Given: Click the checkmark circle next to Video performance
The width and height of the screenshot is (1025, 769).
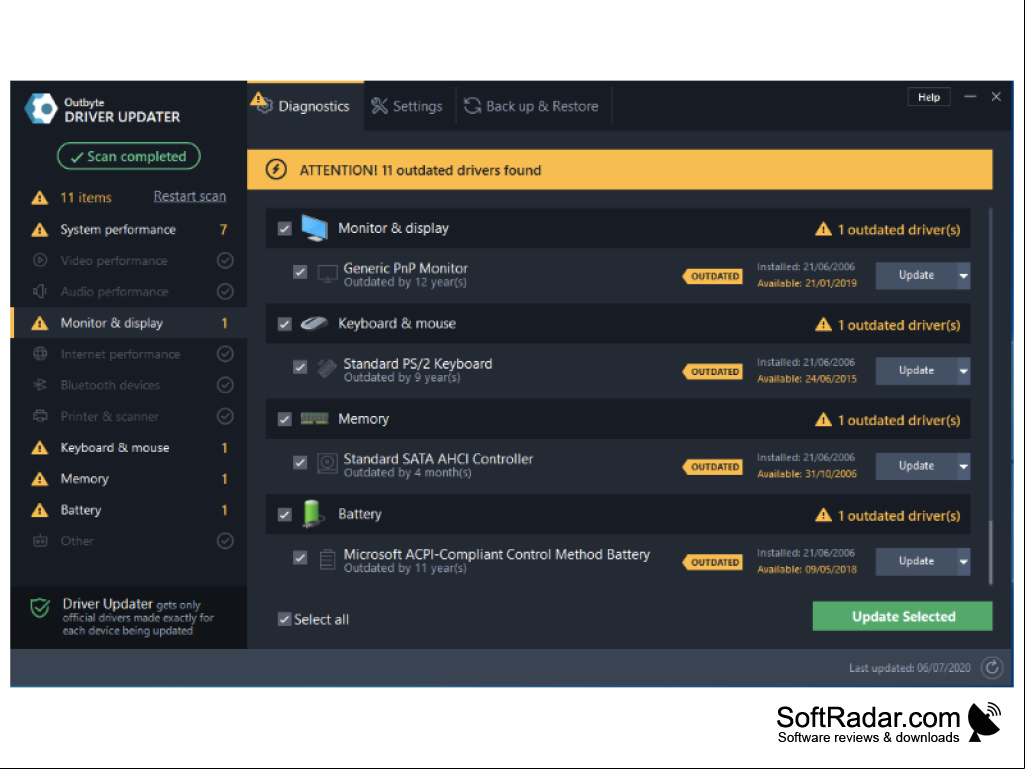Looking at the screenshot, I should 225,260.
